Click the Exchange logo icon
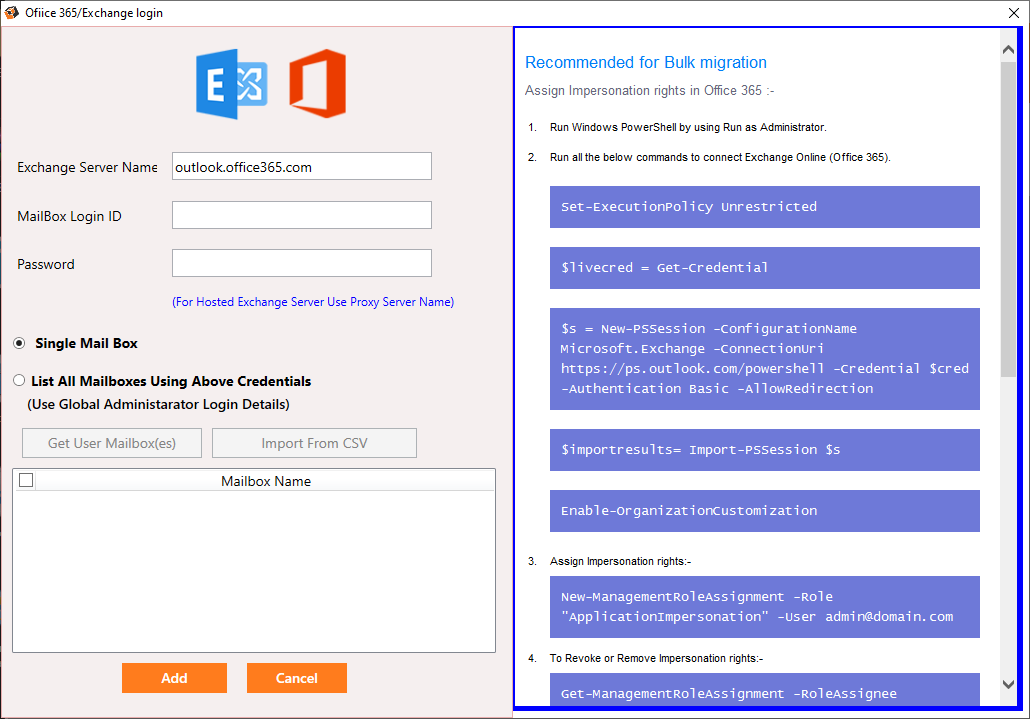Screen dimensions: 1030x719 pos(231,84)
